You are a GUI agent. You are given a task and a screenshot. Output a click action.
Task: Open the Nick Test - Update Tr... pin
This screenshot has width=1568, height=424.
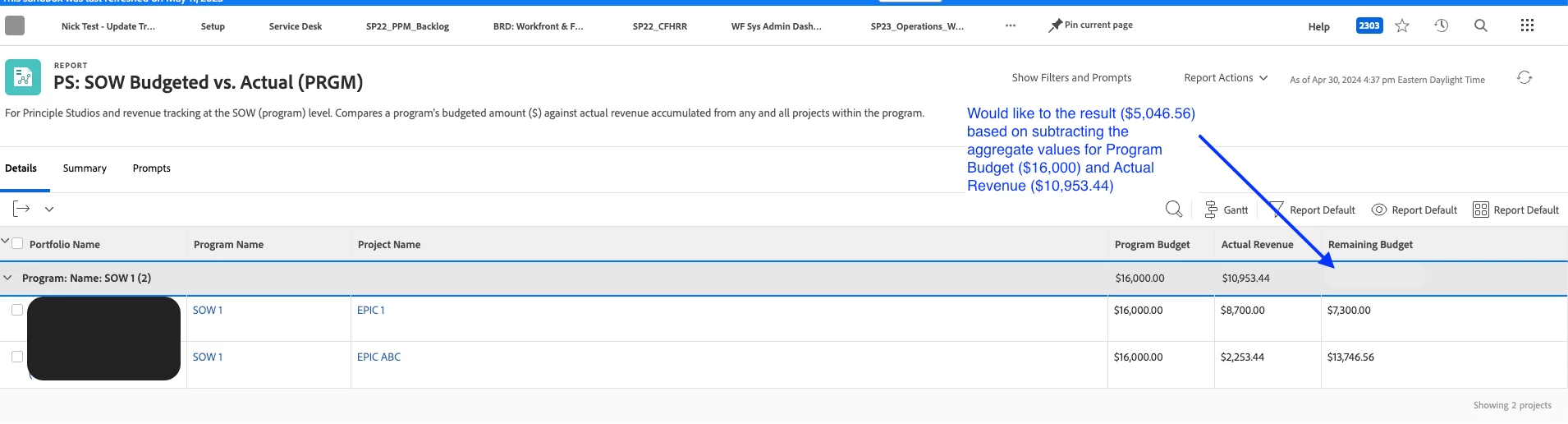click(108, 26)
